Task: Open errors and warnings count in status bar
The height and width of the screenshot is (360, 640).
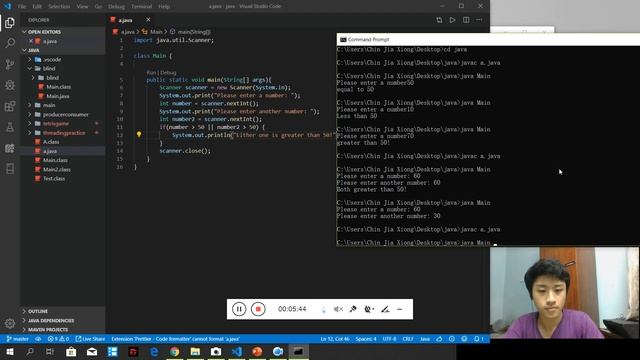Action: coord(58,339)
